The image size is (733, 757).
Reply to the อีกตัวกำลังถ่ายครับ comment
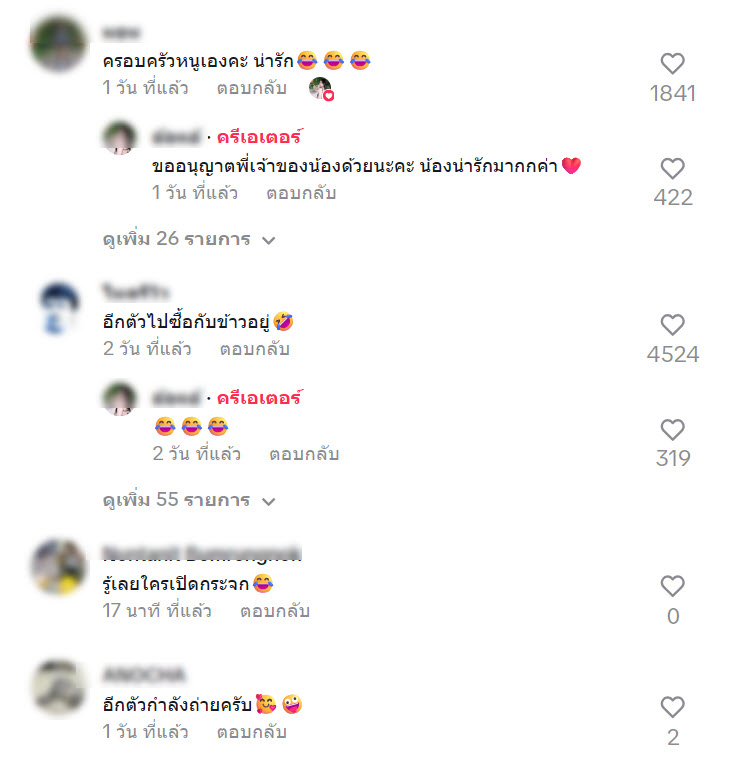point(252,732)
